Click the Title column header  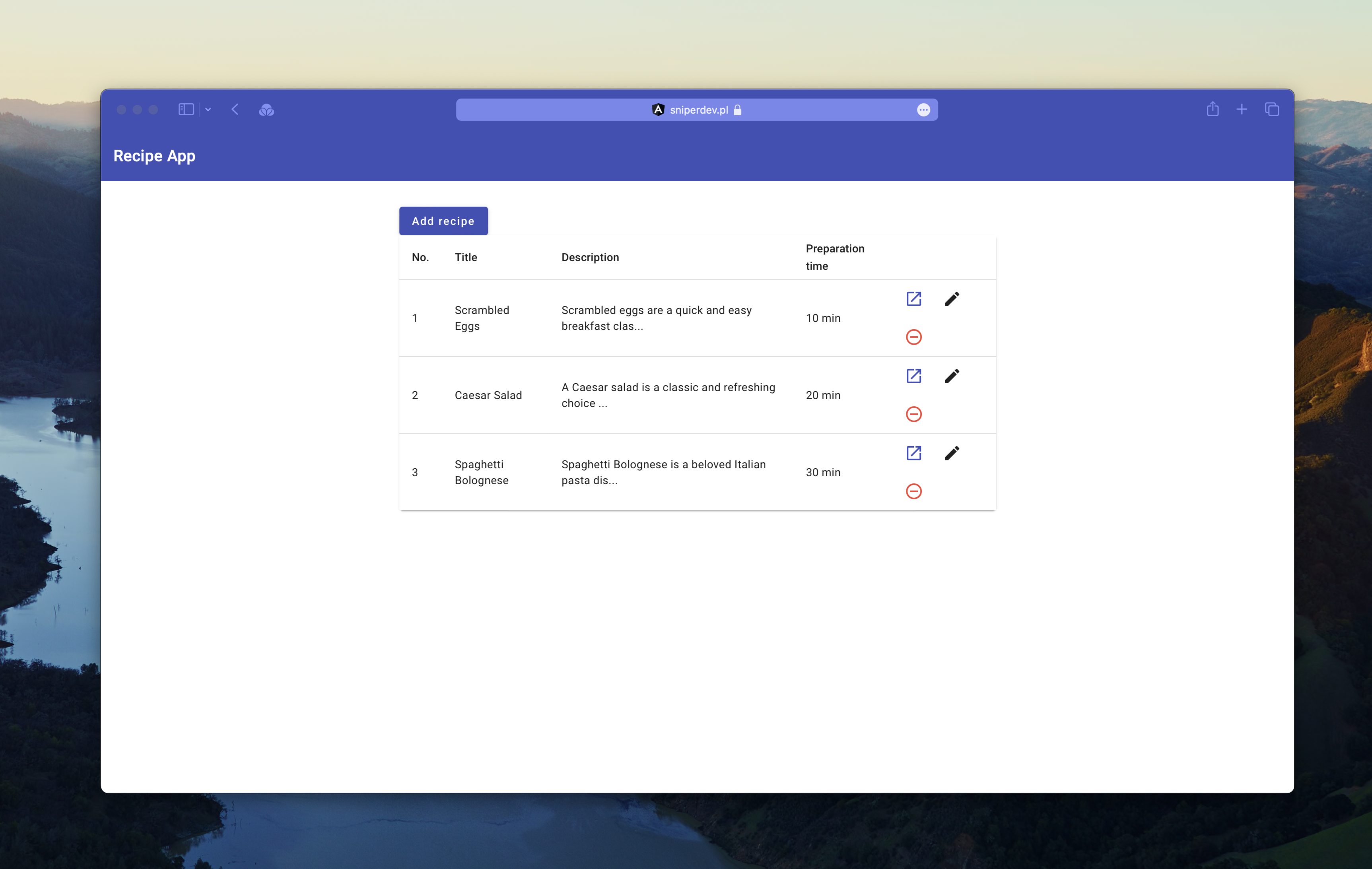(x=466, y=257)
